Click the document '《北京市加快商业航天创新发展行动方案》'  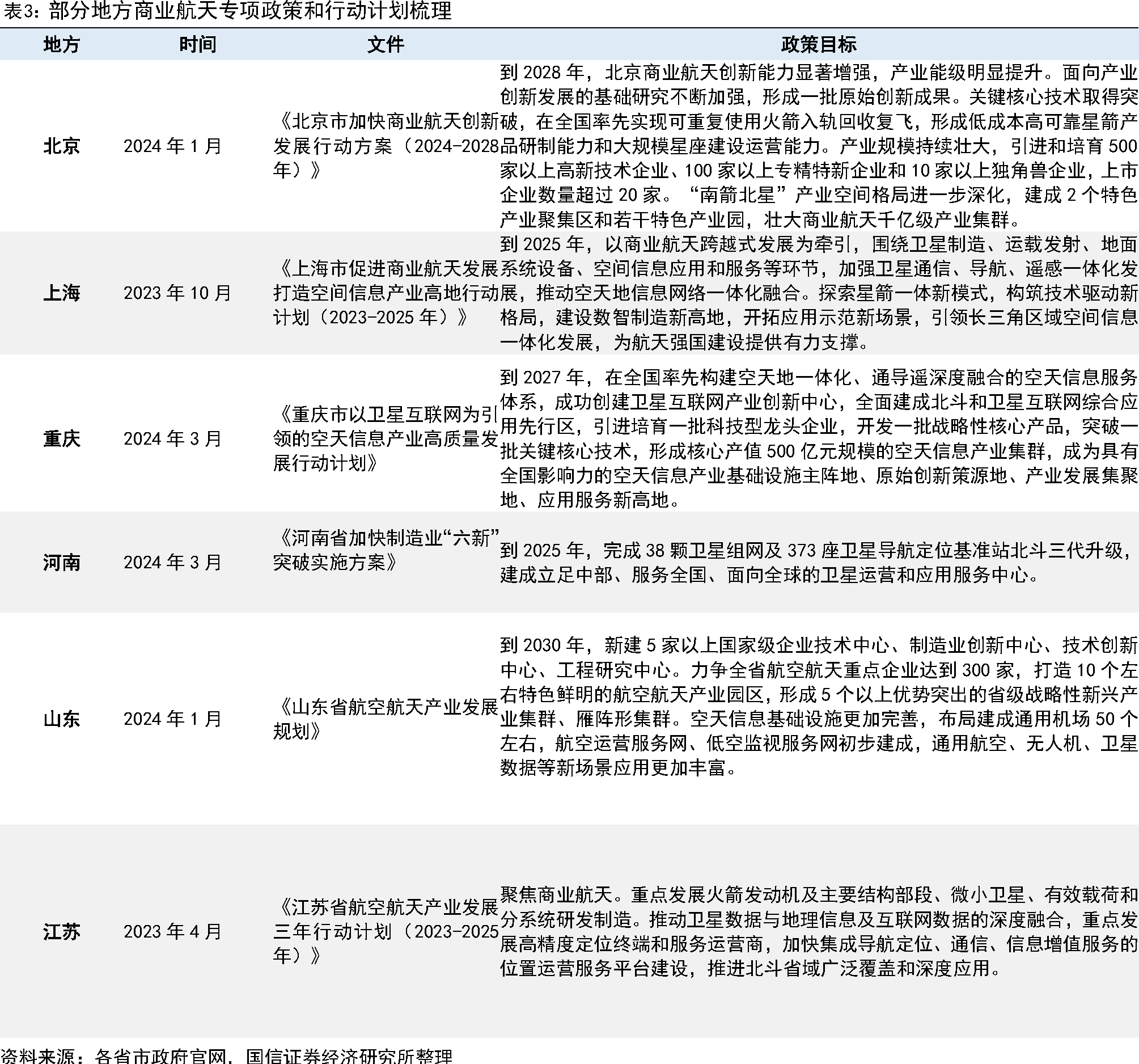(386, 146)
